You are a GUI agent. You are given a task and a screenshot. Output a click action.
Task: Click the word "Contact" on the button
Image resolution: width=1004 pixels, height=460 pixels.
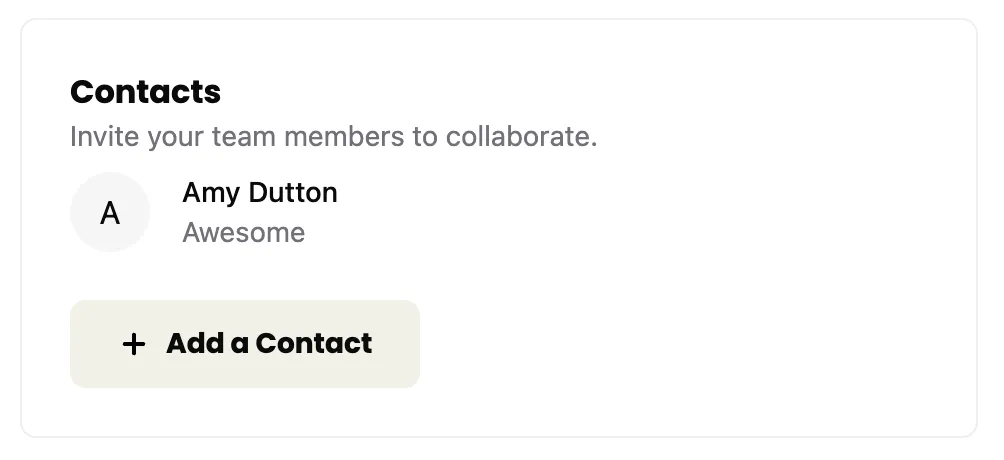pyautogui.click(x=314, y=344)
